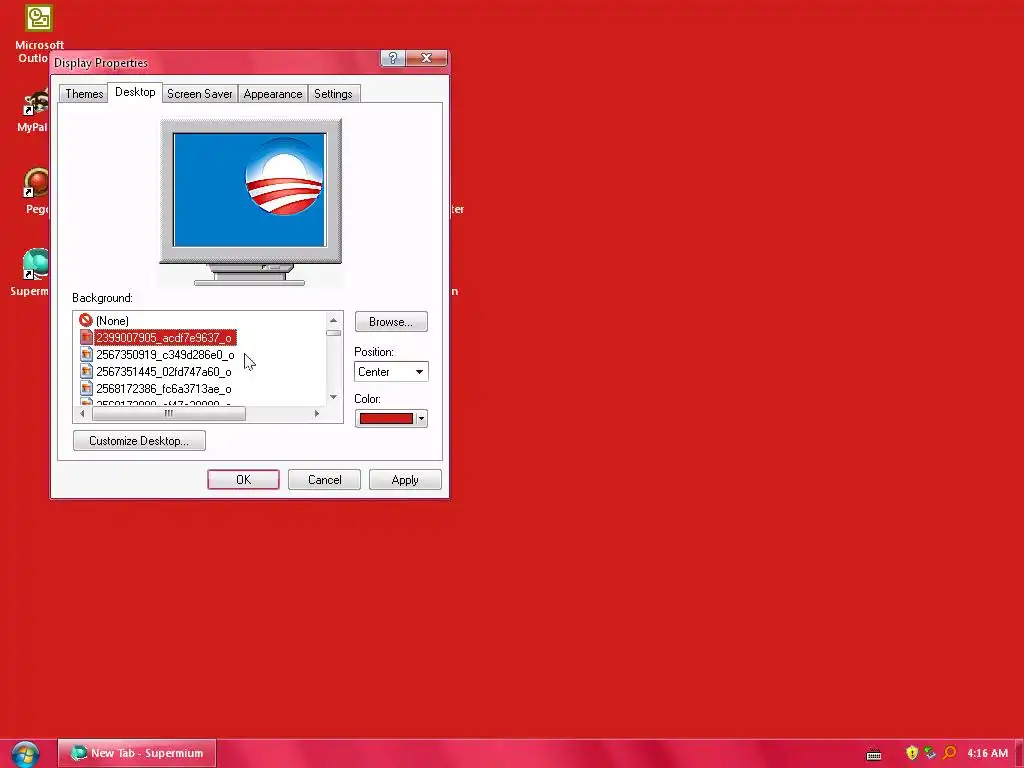Click the monitor preview wallpaper image

point(249,190)
